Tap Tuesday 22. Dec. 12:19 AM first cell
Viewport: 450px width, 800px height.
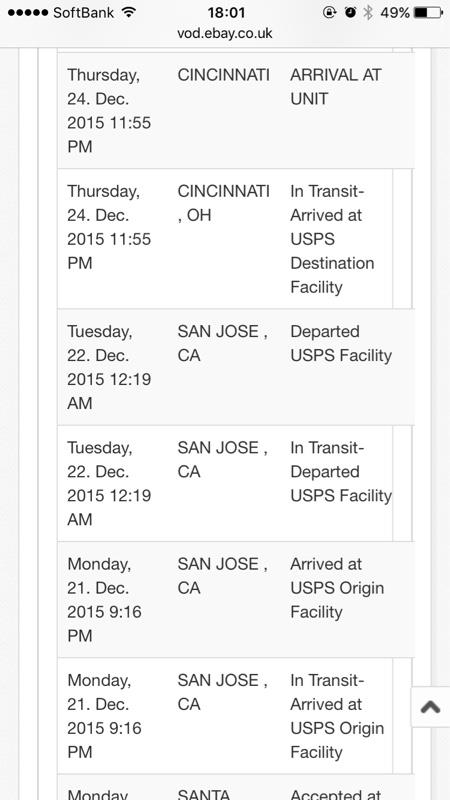[109, 367]
